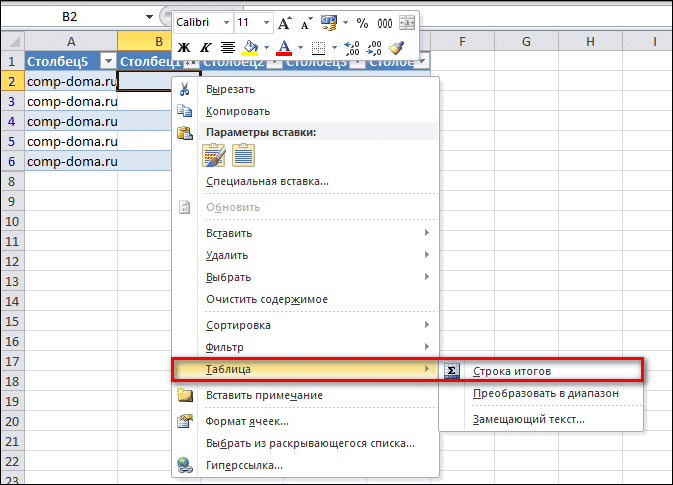Open the Столбец5 header filter dropdown

pyautogui.click(x=107, y=61)
